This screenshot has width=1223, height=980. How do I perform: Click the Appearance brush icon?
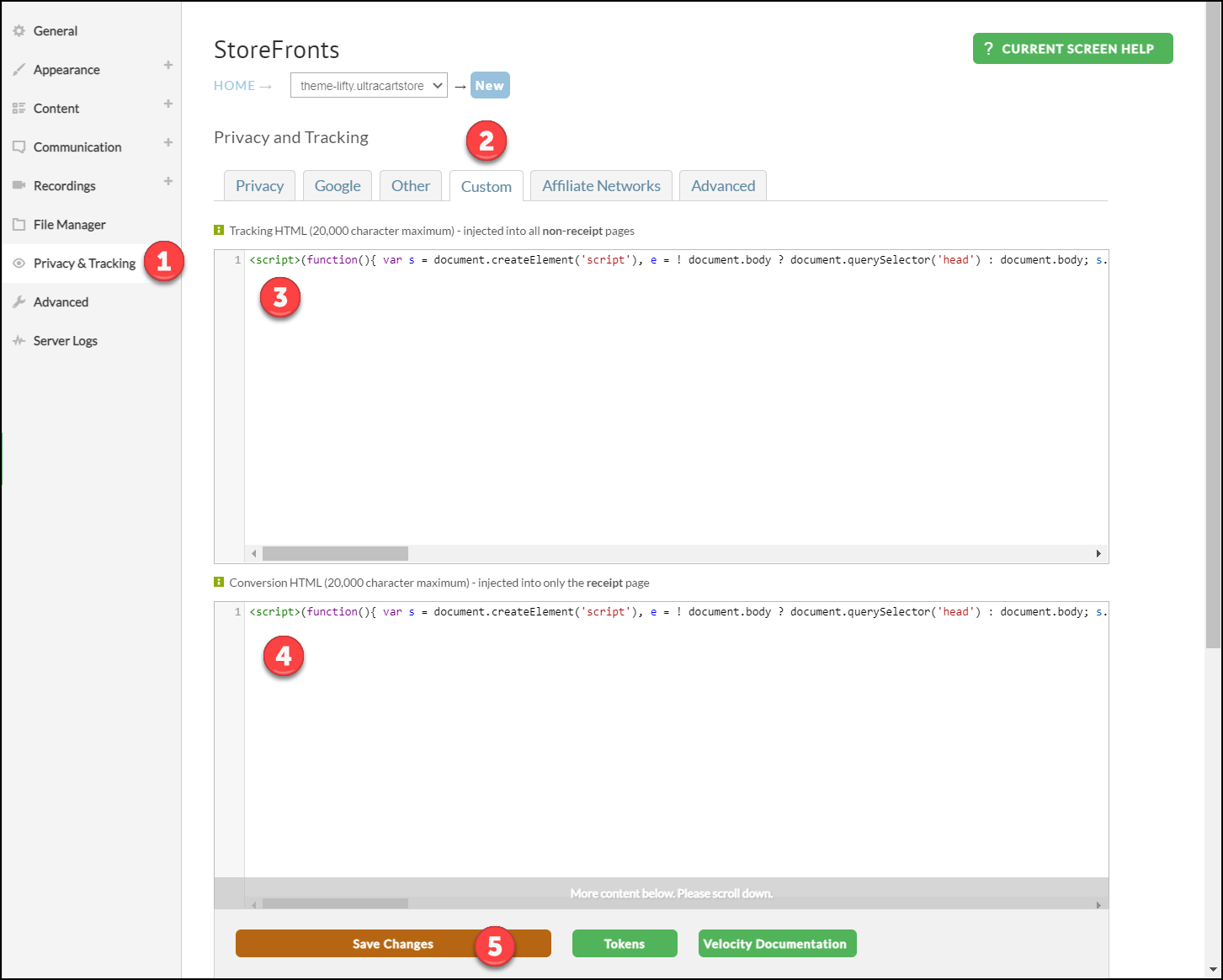pos(19,70)
